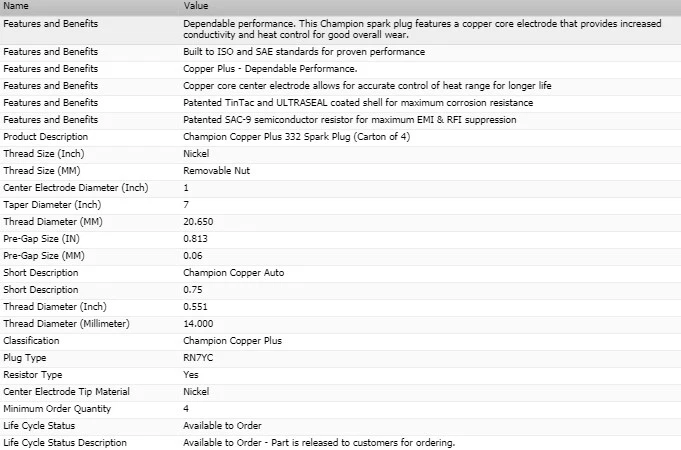The image size is (681, 450).
Task: Click the 'Champion Copper Auto' value
Action: [x=234, y=273]
